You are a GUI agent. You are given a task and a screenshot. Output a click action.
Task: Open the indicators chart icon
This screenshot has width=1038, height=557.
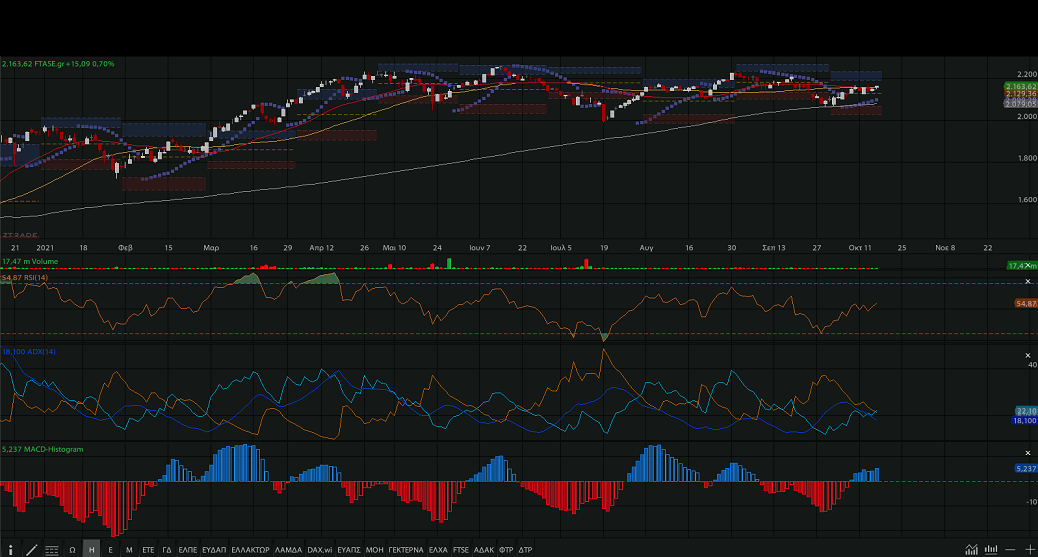tap(971, 550)
